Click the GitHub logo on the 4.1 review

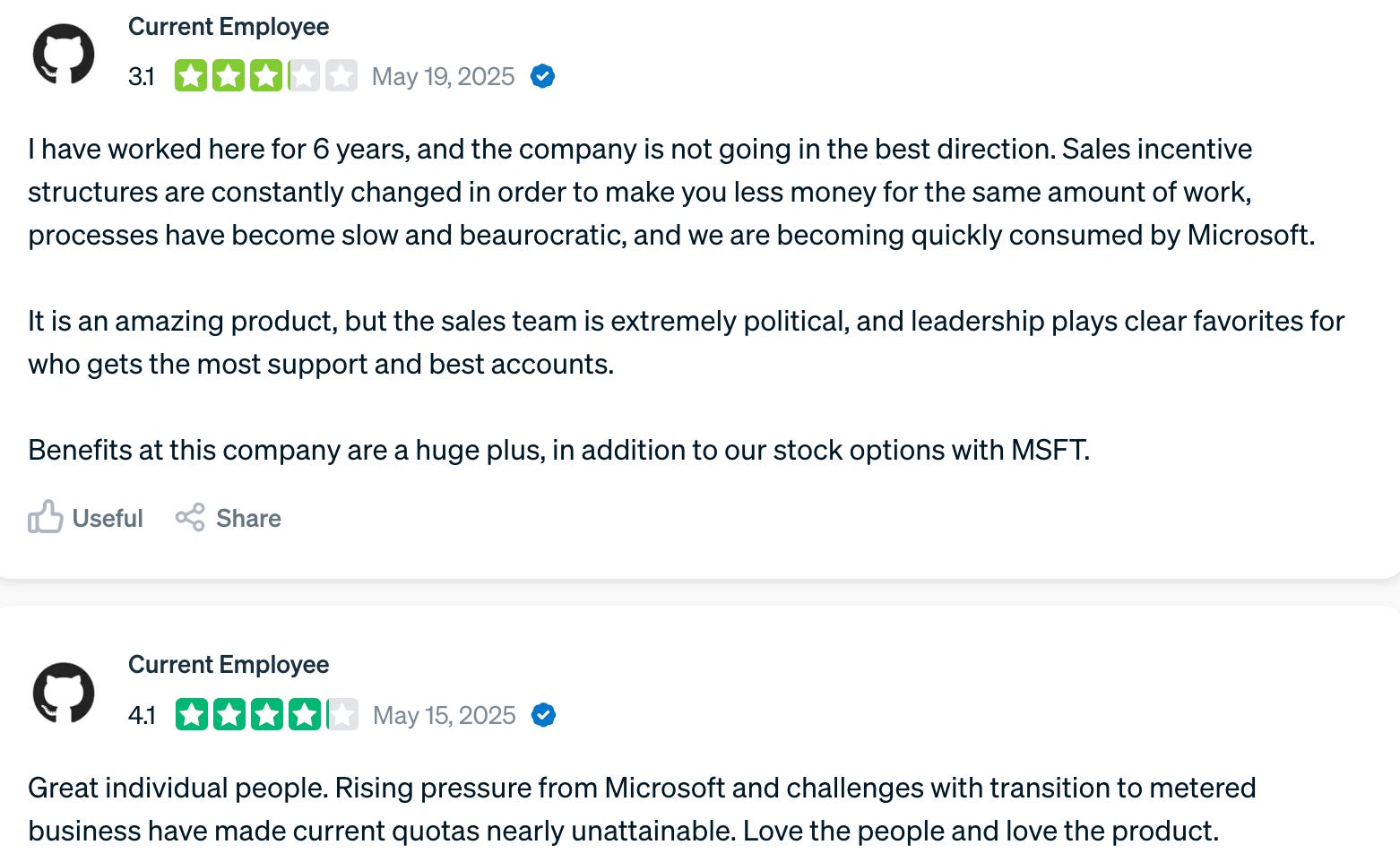(64, 693)
